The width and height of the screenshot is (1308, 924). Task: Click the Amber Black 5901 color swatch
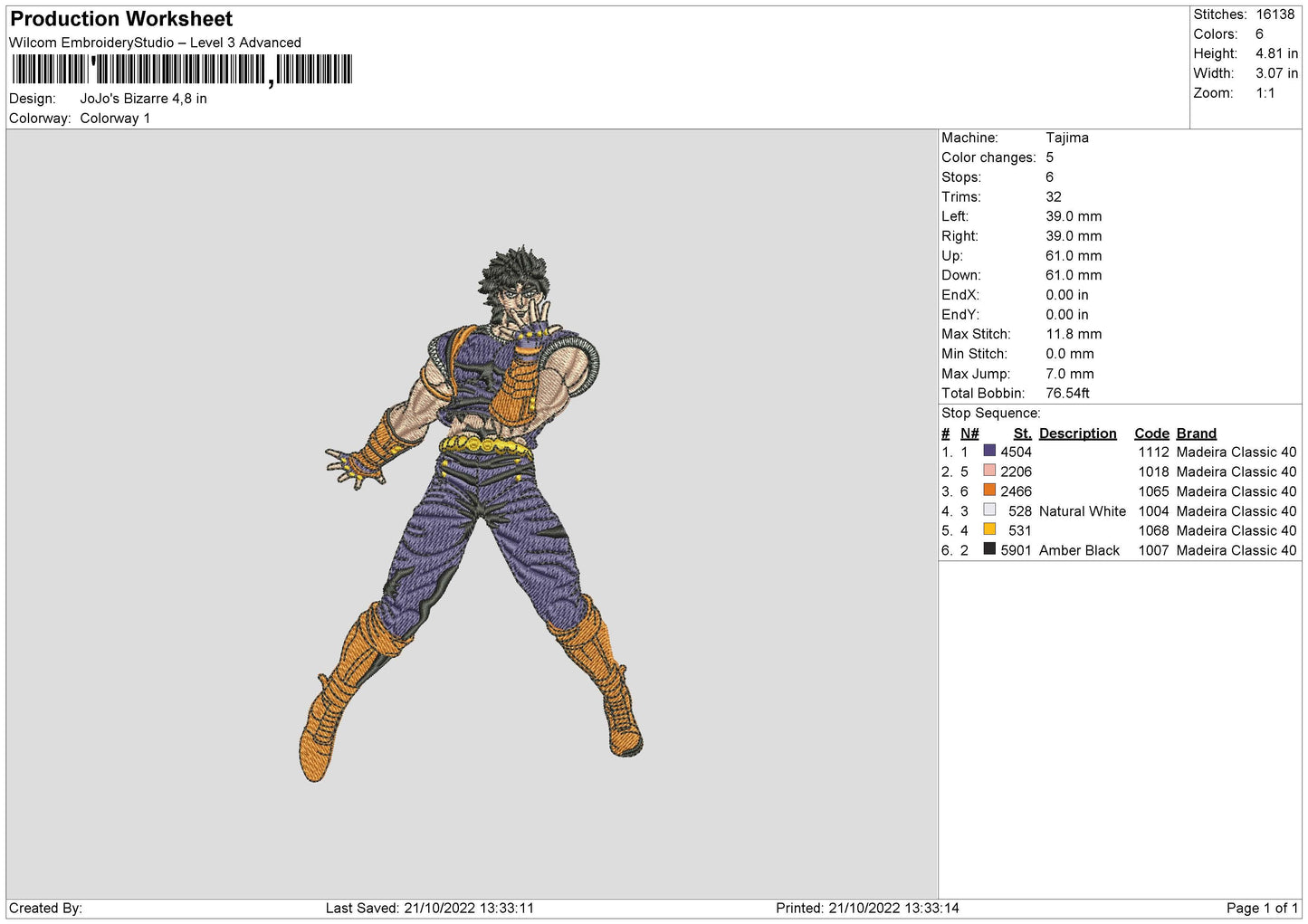point(989,549)
